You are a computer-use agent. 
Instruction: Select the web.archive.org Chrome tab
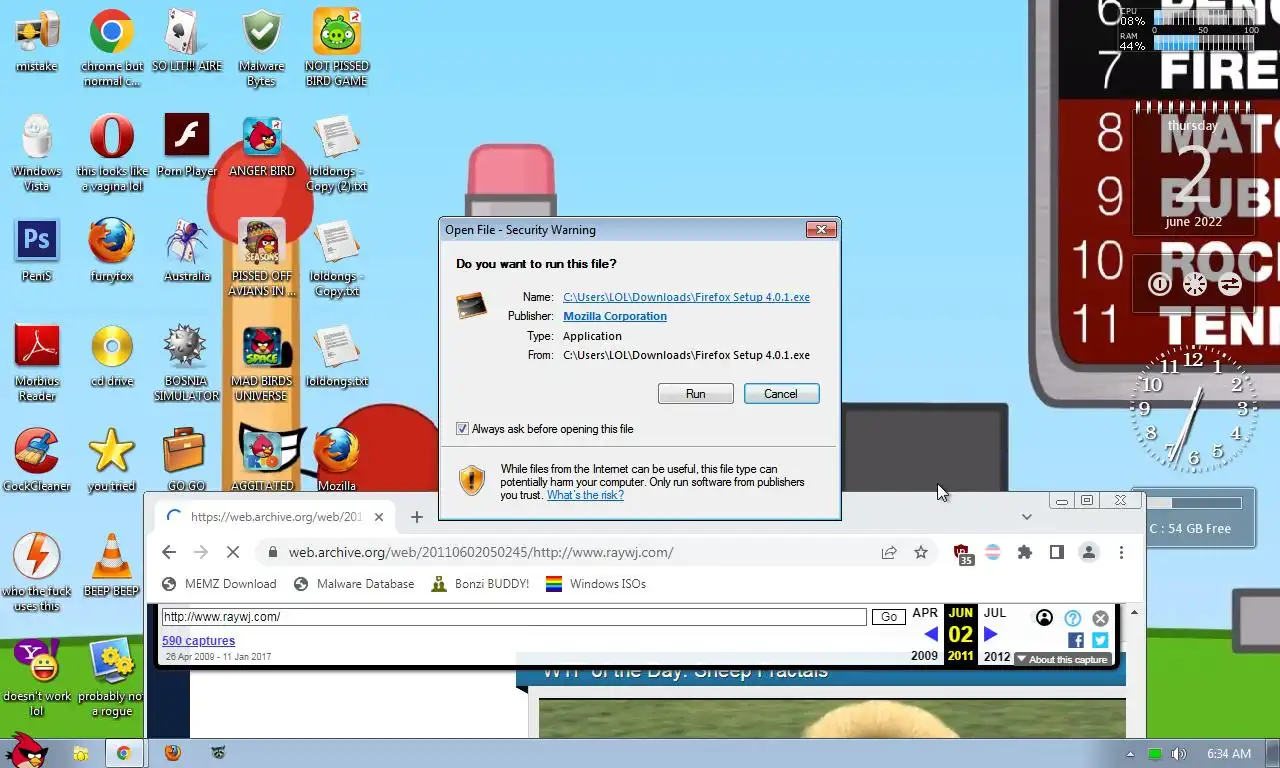click(275, 517)
